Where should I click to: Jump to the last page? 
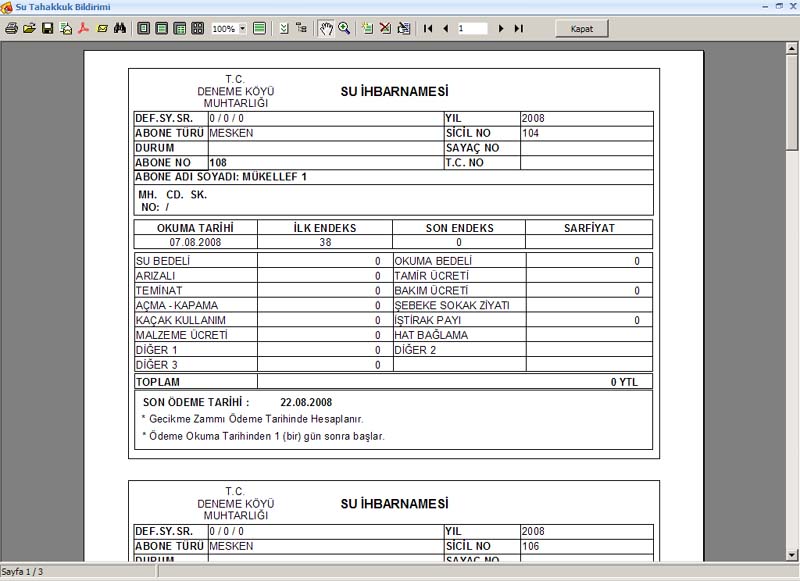tap(518, 29)
